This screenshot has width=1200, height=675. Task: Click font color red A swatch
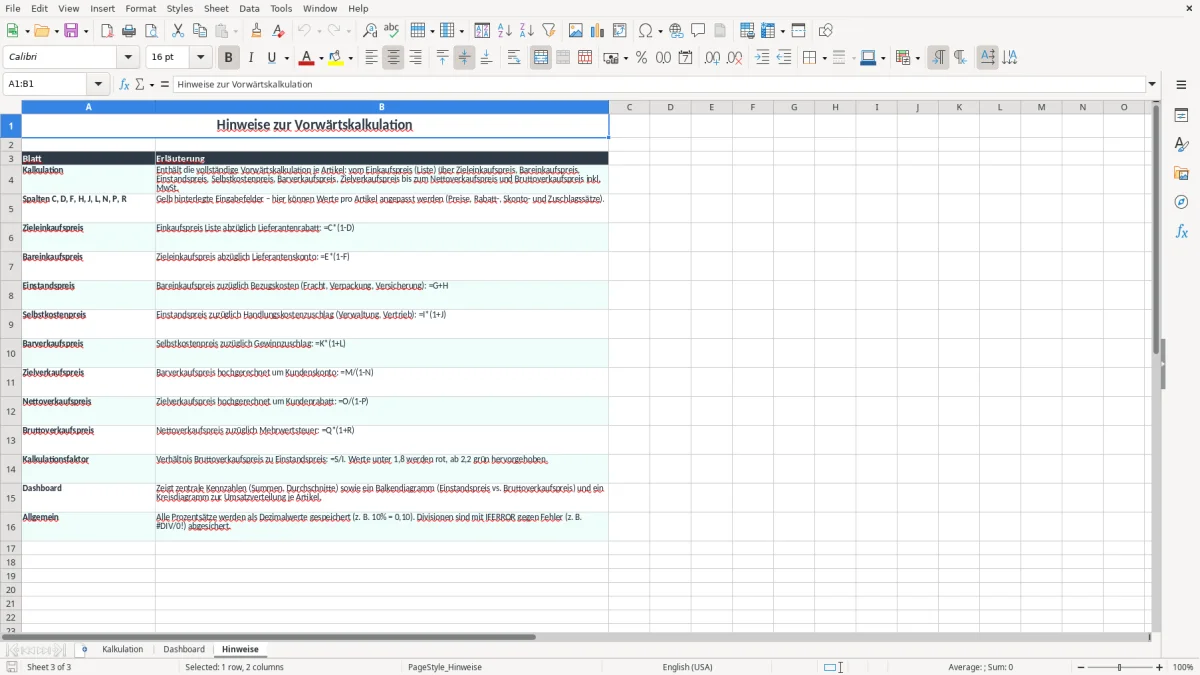point(306,58)
